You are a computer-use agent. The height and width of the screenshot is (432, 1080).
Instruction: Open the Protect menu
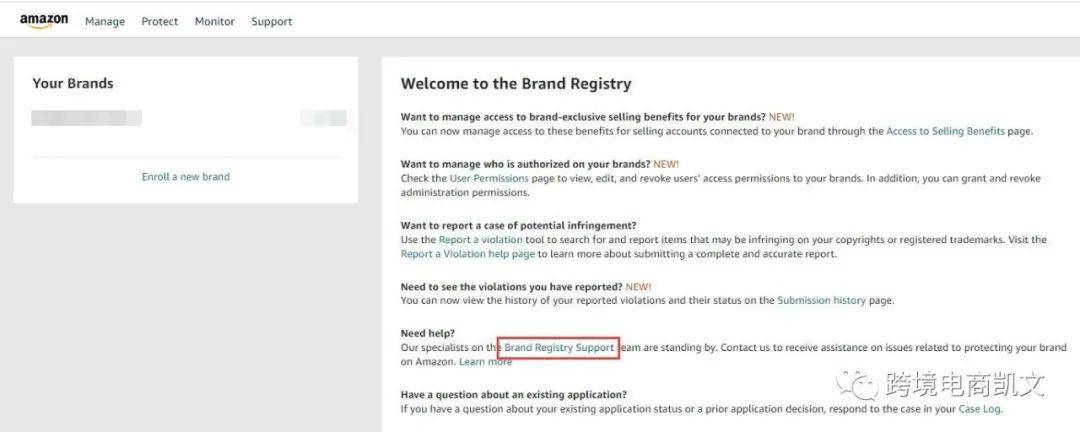click(160, 22)
